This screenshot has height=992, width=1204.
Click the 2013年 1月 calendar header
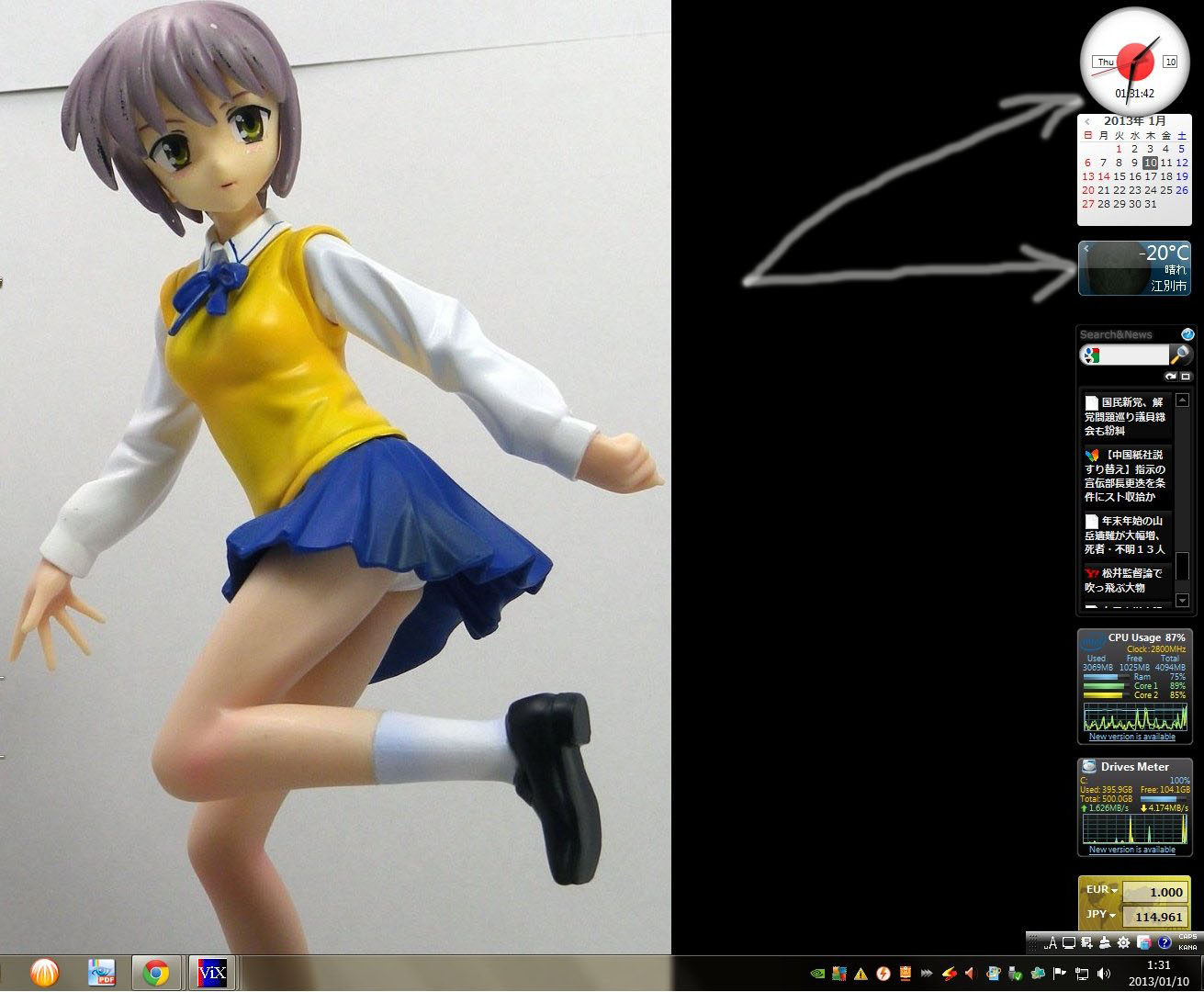[x=1135, y=120]
